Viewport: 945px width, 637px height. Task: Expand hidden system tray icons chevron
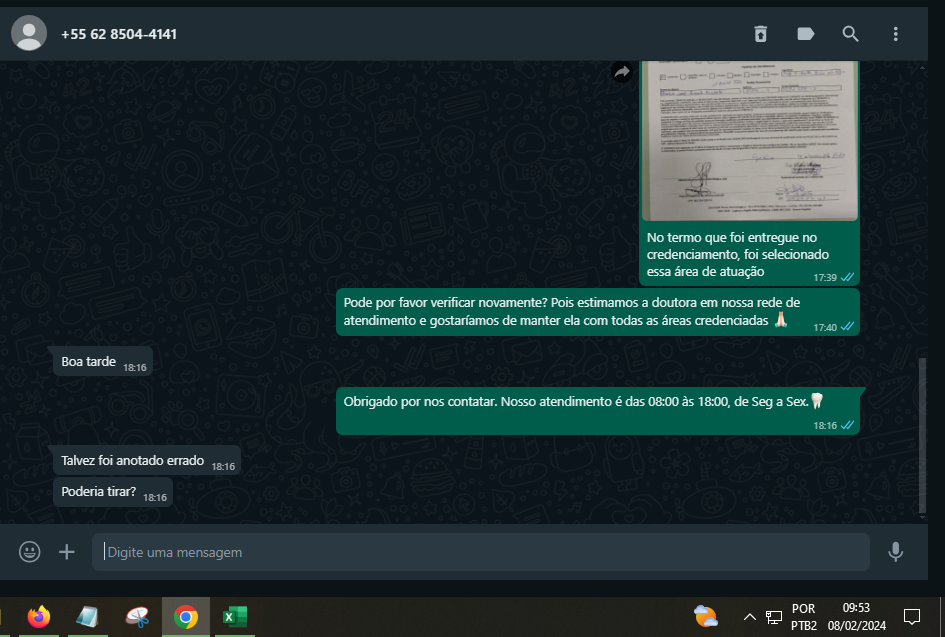coord(749,617)
